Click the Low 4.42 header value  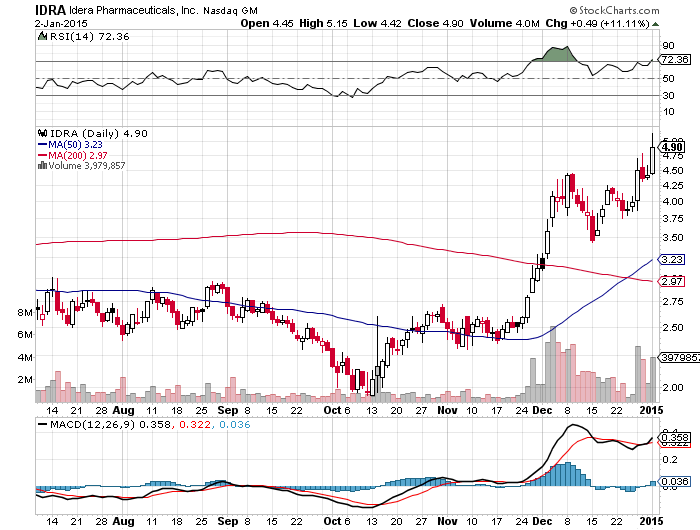click(377, 23)
